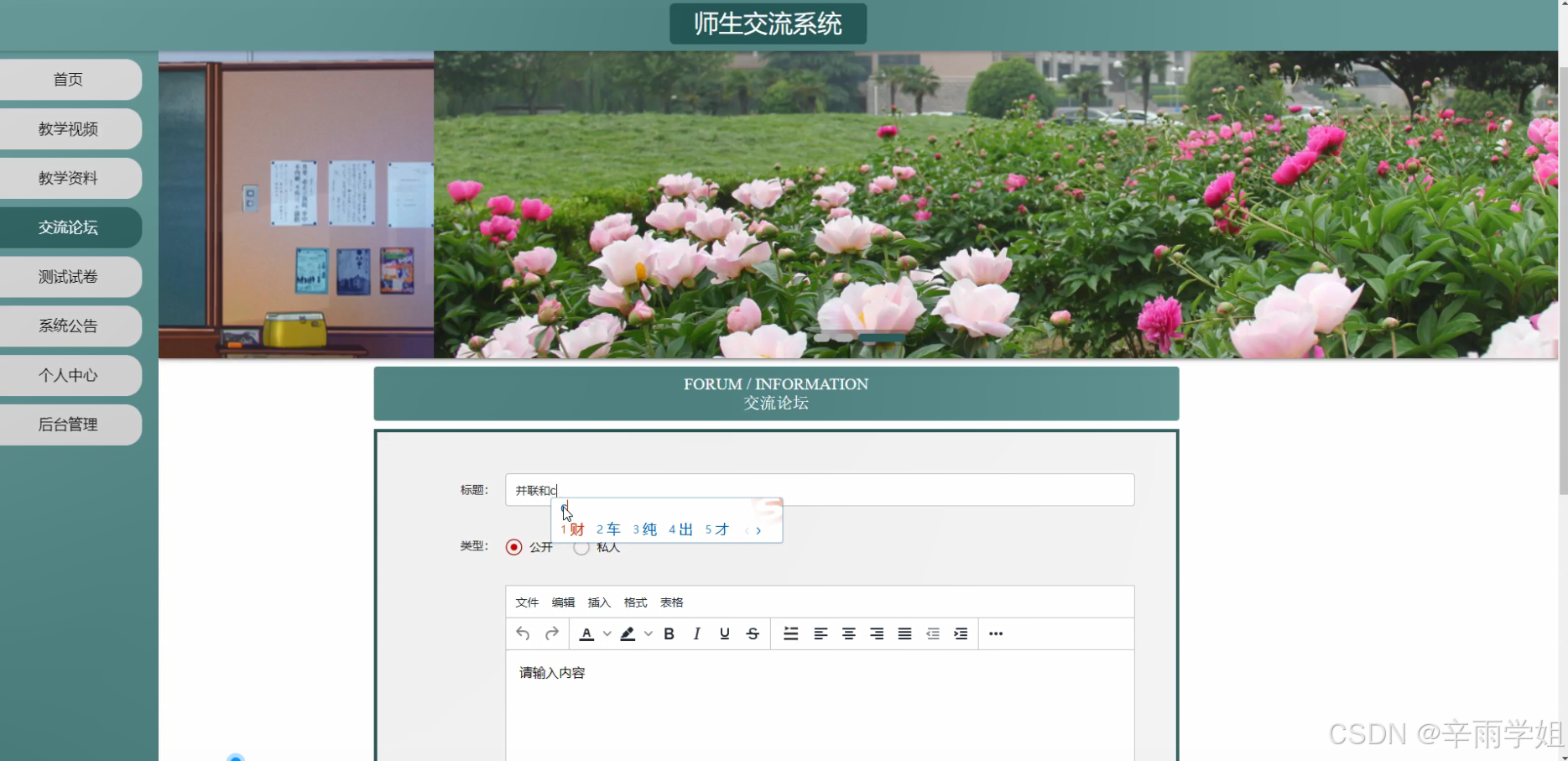Apply underline formatting in the editor
This screenshot has width=1568, height=761.
click(x=724, y=633)
